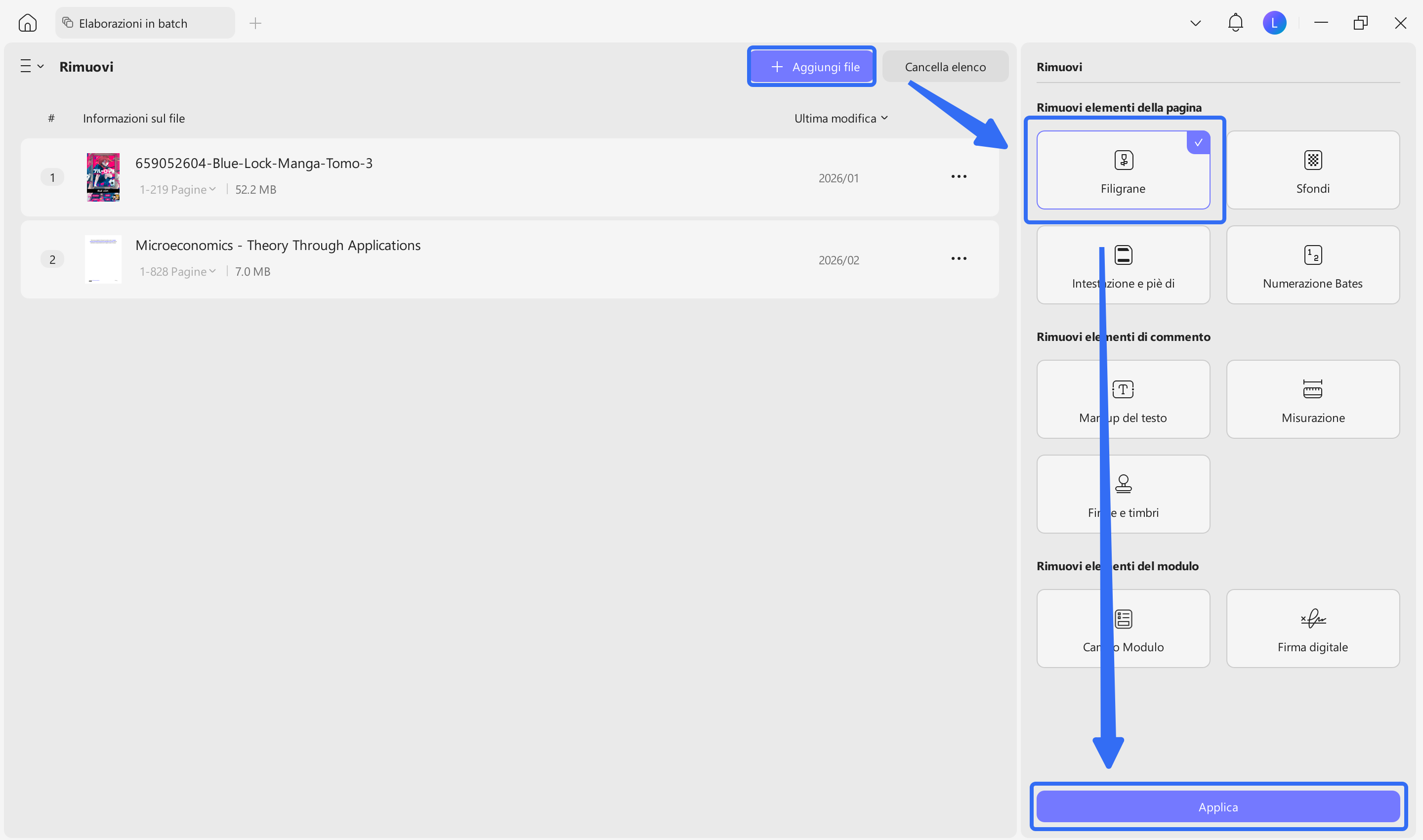Deselect the checked Filigrane option

pos(1123,170)
